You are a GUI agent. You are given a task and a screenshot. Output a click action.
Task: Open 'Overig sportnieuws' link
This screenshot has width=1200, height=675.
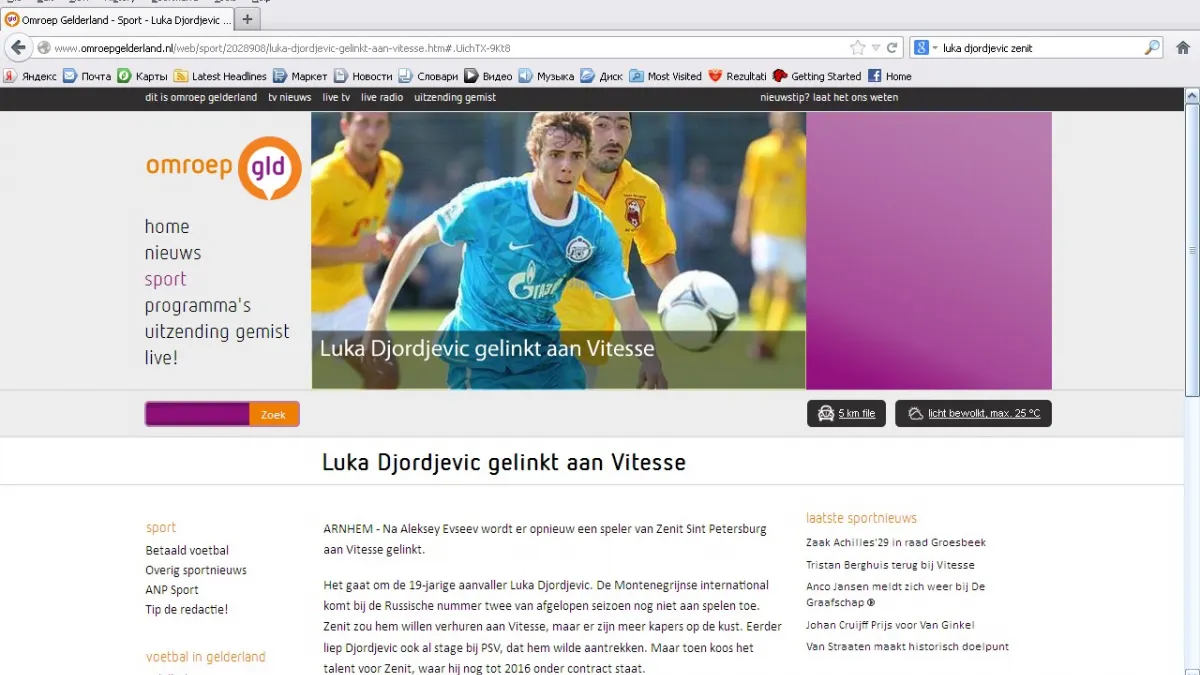196,570
